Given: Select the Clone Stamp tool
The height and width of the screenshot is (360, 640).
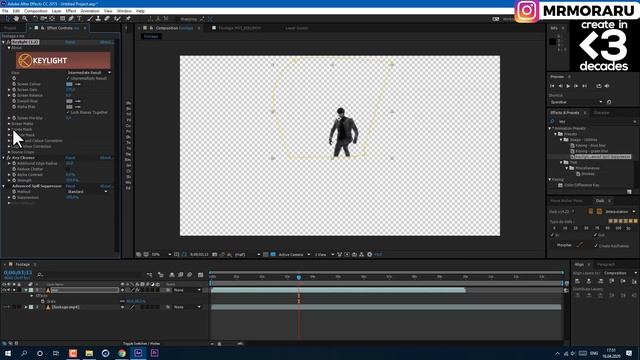Looking at the screenshot, I should point(98,19).
